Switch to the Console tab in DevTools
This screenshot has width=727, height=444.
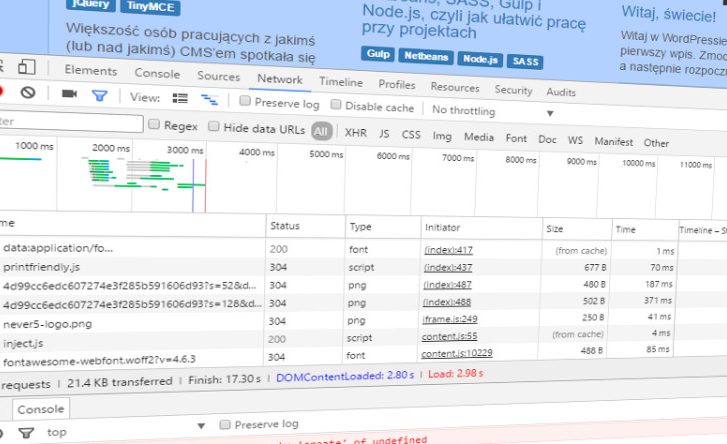coord(157,74)
